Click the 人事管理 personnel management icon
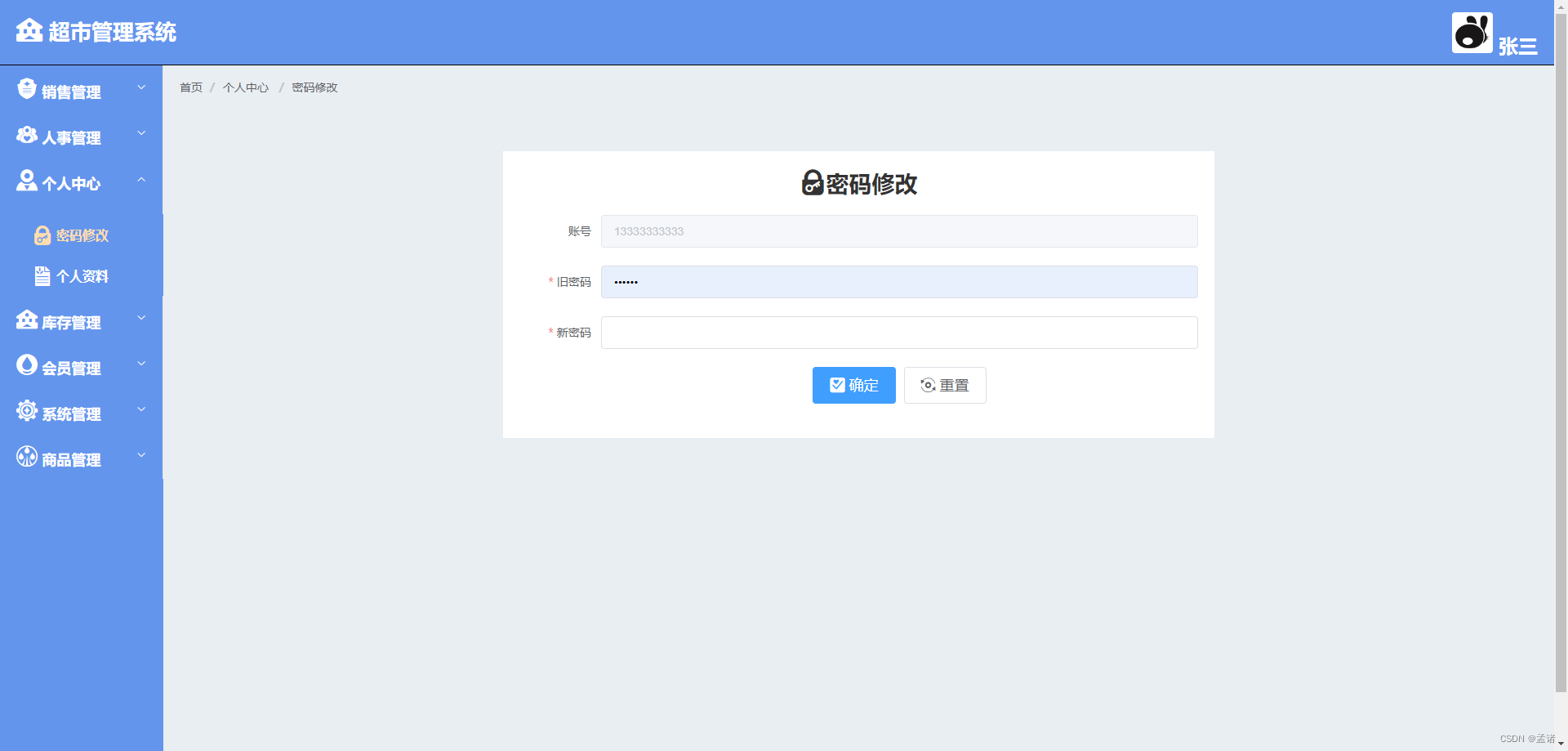Screen dimensions: 1568x751 [27, 135]
